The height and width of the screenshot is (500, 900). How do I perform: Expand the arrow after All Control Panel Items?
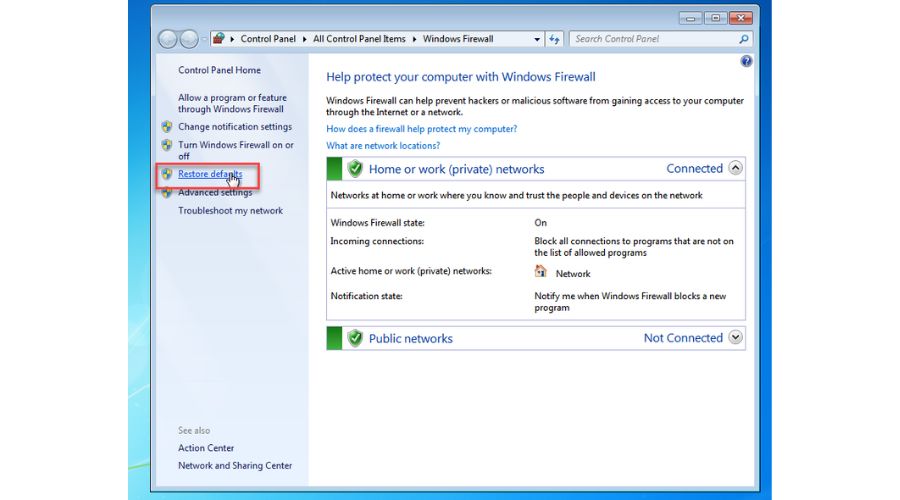[x=414, y=39]
